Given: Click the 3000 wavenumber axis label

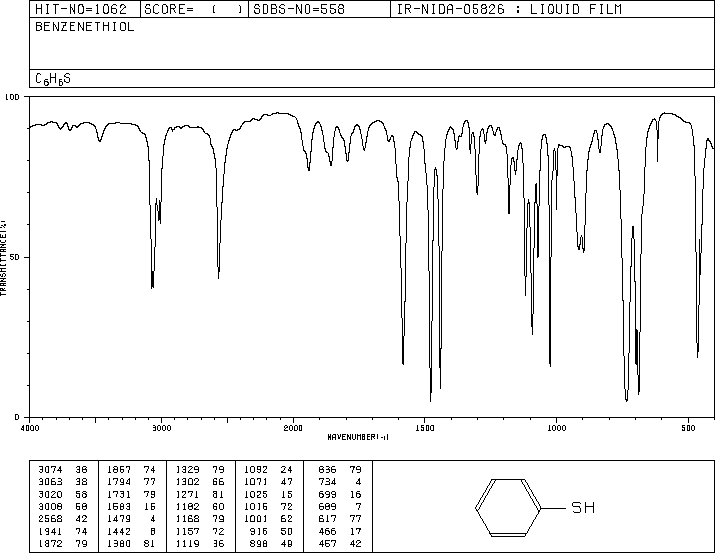Looking at the screenshot, I should [161, 428].
